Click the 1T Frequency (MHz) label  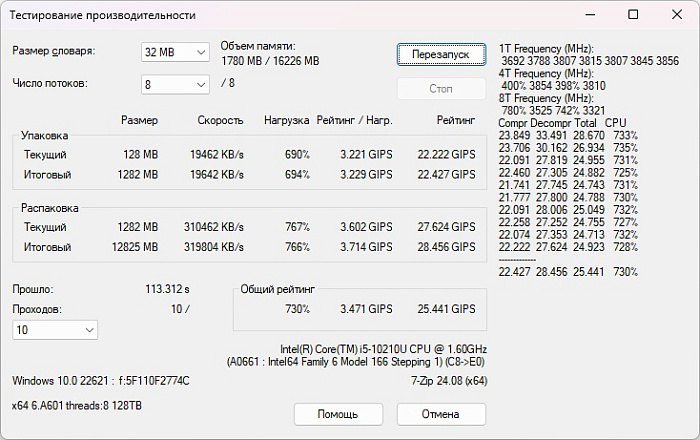[546, 49]
